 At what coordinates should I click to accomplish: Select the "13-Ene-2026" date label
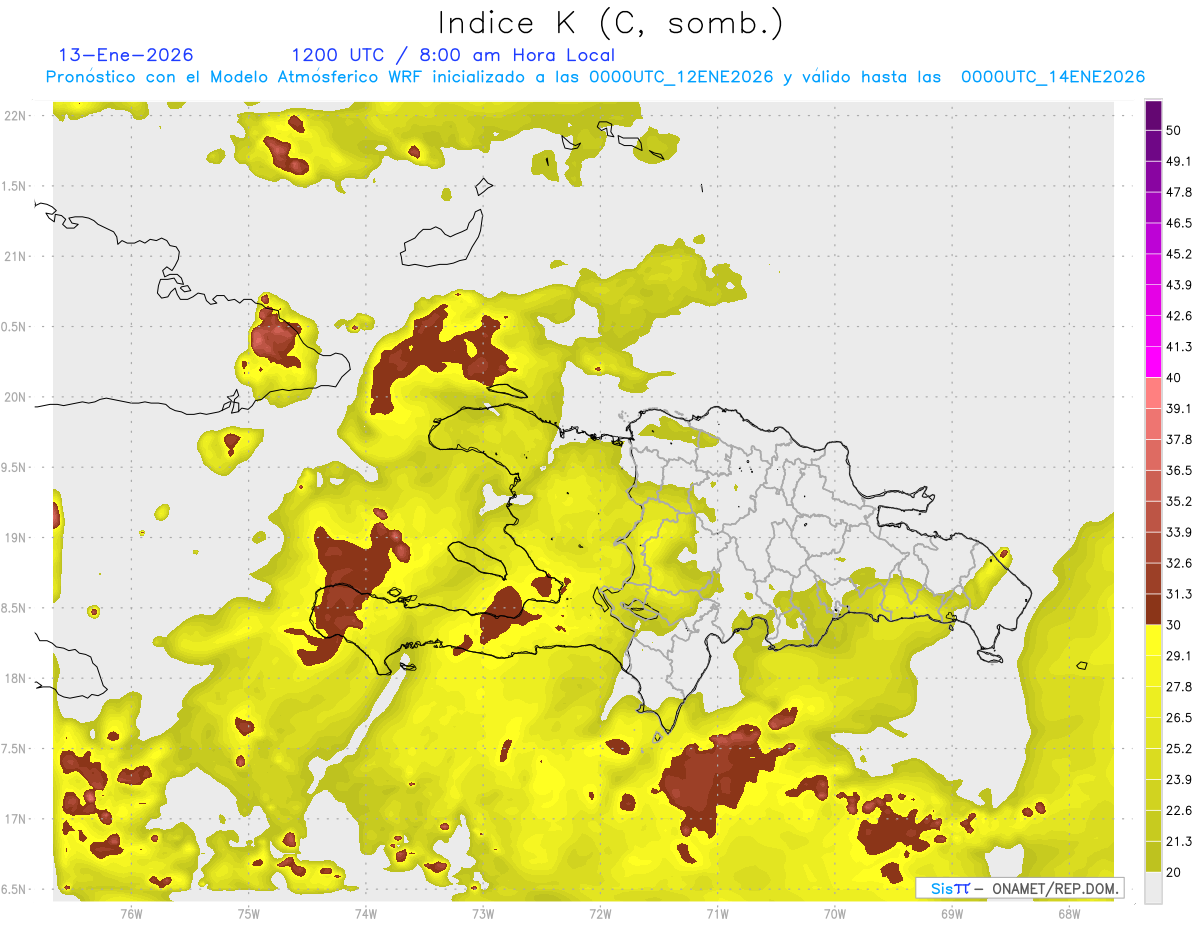pyautogui.click(x=126, y=55)
